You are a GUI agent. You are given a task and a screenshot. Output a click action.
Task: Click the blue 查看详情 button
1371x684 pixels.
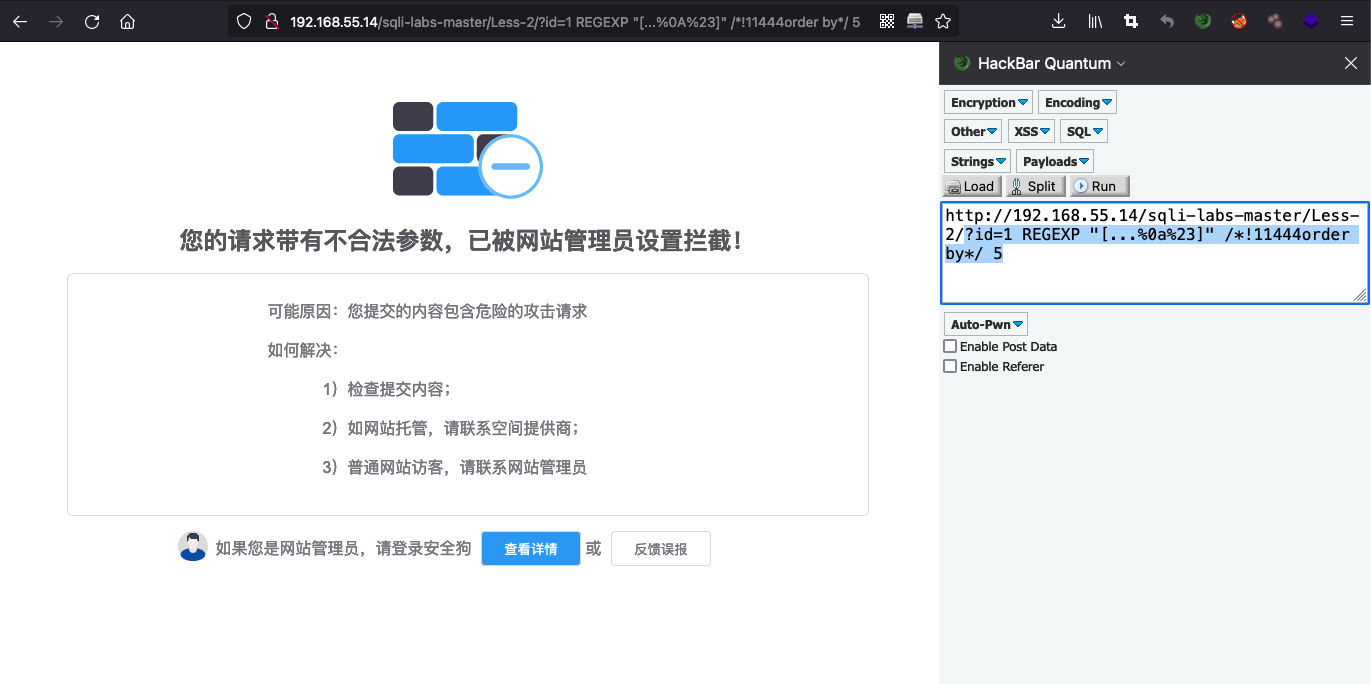[531, 549]
